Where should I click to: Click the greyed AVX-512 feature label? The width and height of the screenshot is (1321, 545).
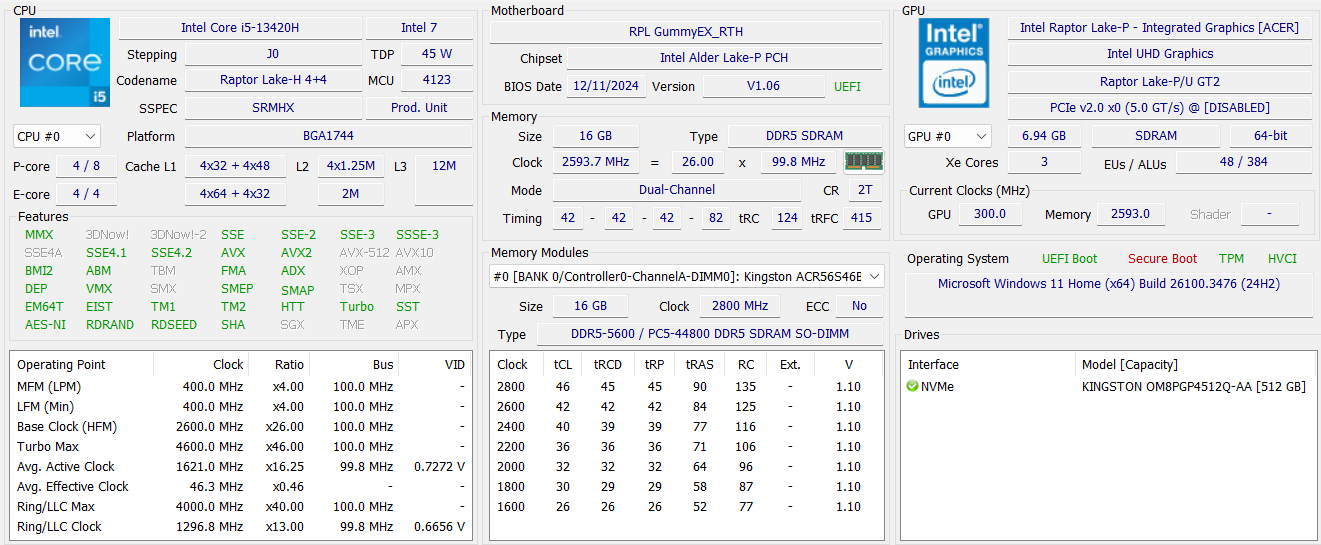tap(364, 253)
